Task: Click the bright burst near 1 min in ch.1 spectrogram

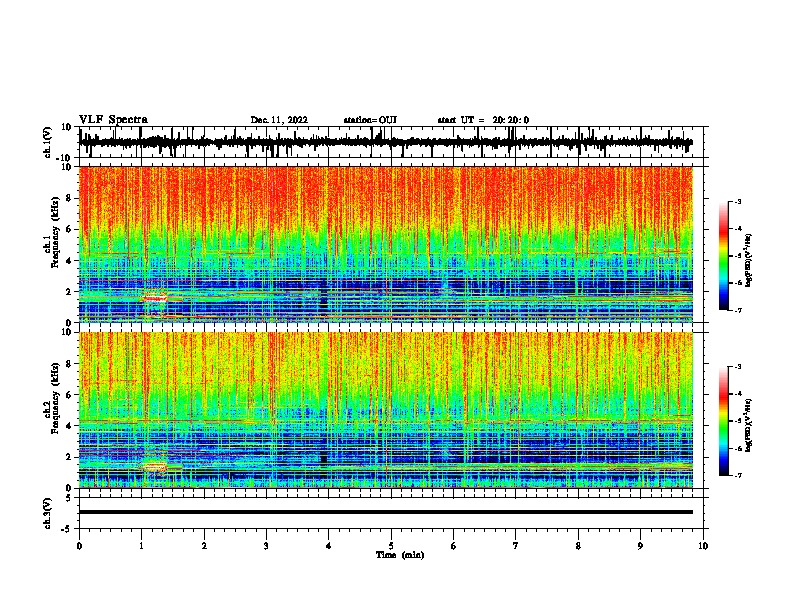Action: pyautogui.click(x=155, y=298)
